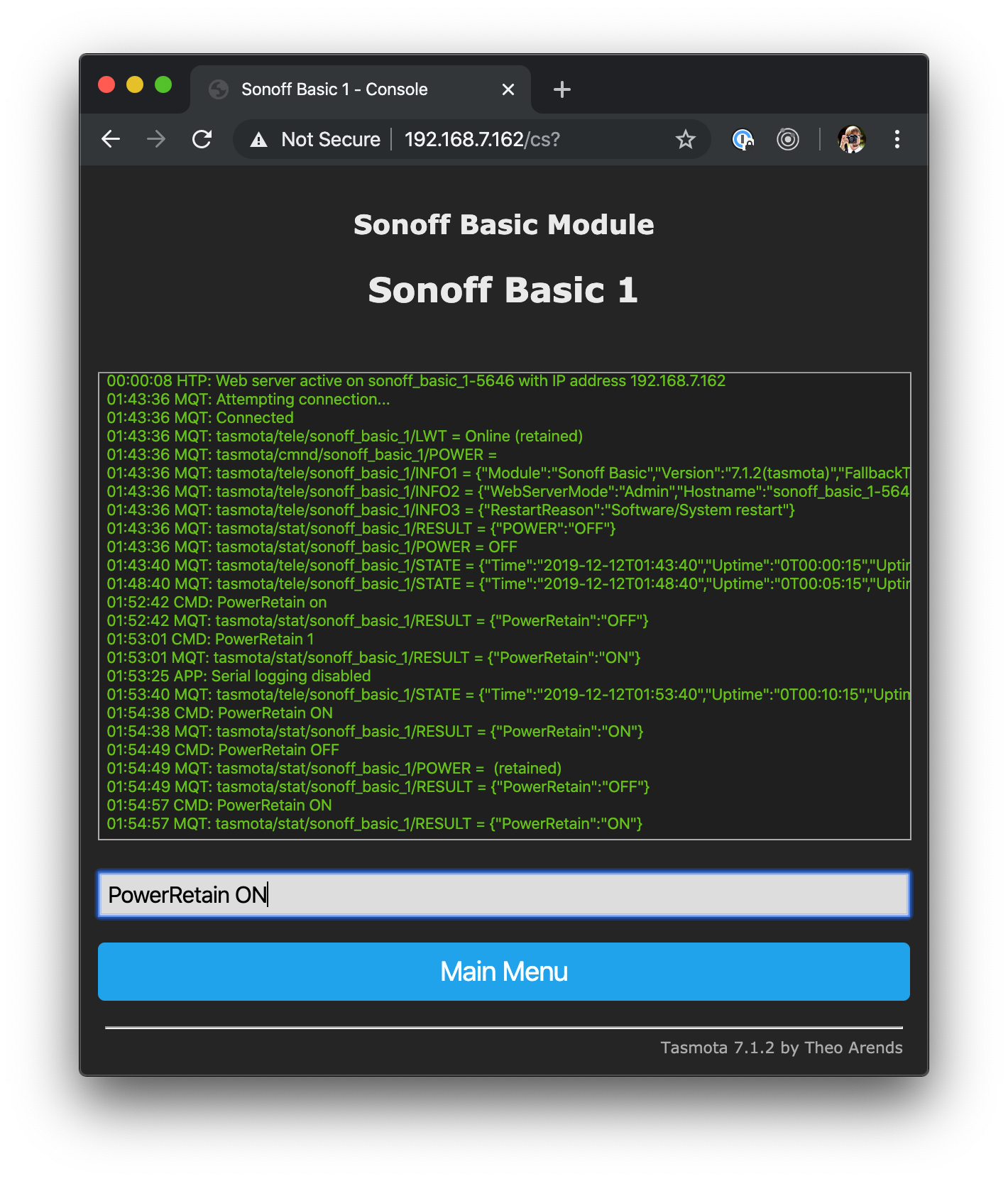Click the 01:43:40 STATE log line
The width and height of the screenshot is (1008, 1181).
508,566
